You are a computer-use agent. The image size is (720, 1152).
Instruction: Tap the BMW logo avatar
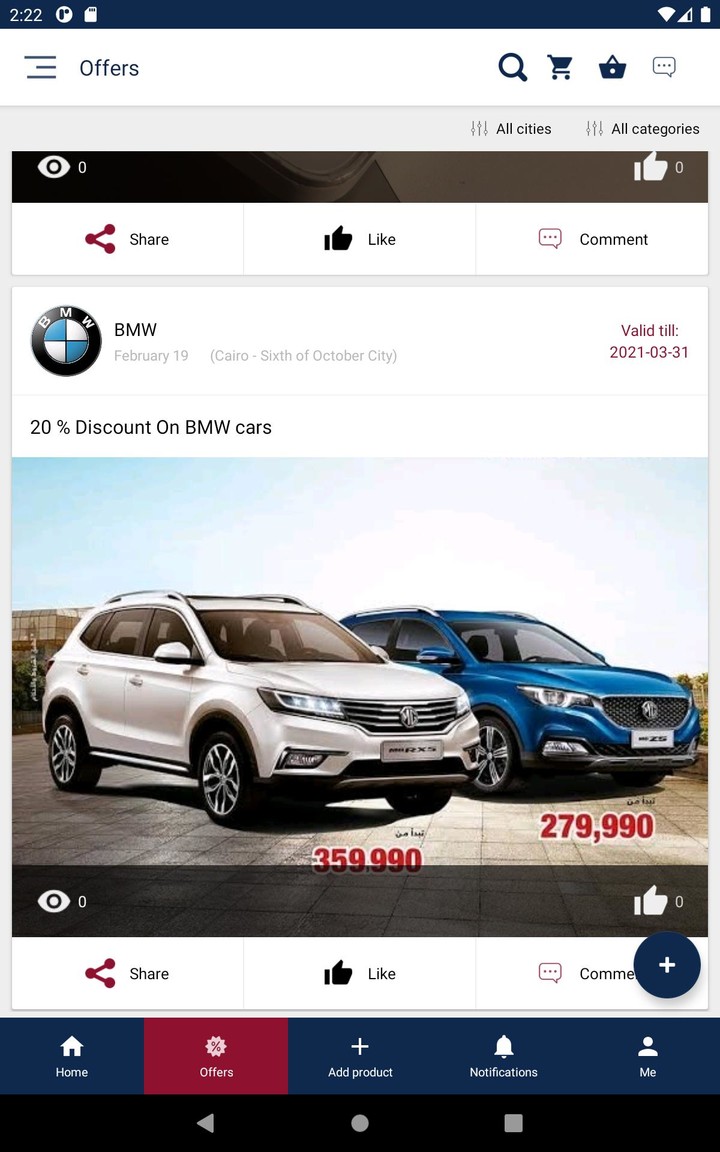66,341
